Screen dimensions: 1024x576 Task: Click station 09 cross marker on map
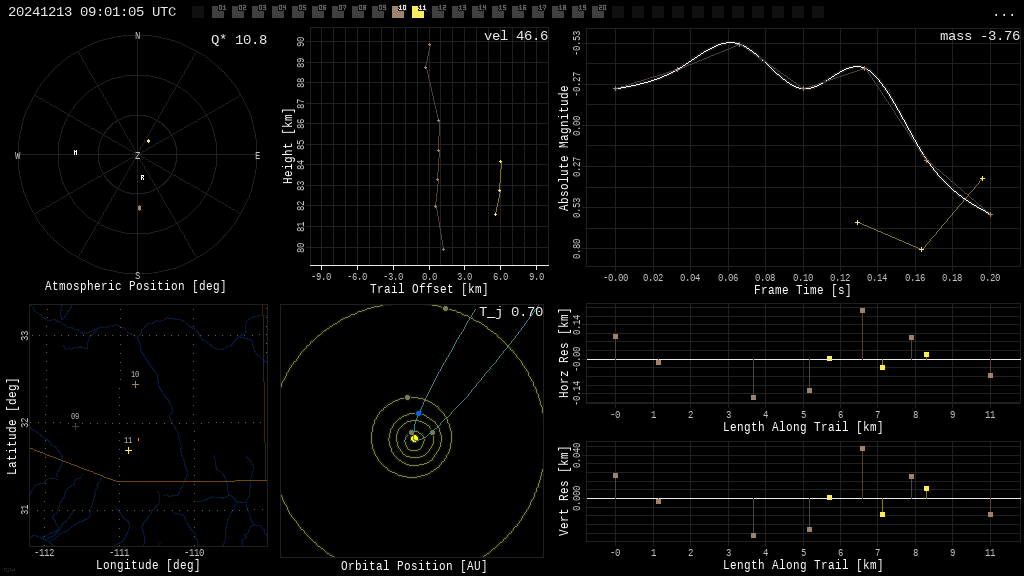(x=75, y=426)
